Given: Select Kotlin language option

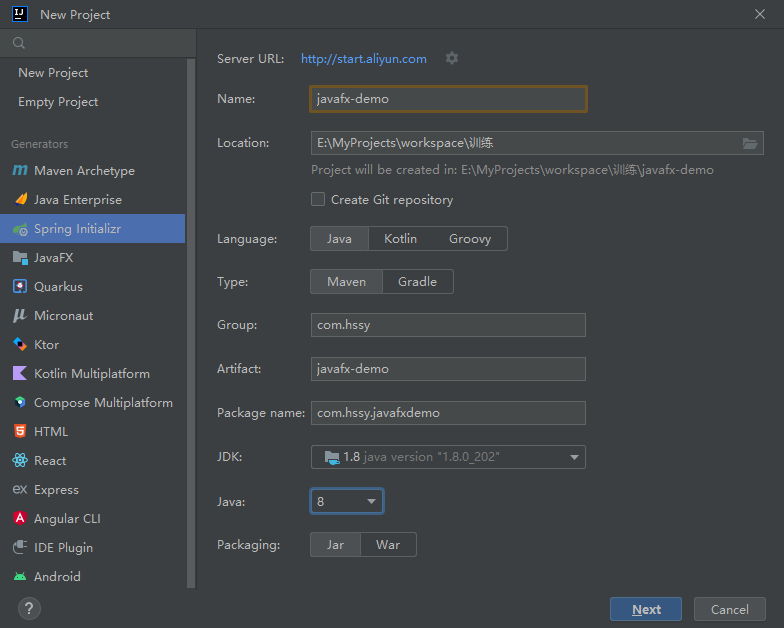Looking at the screenshot, I should coord(400,238).
